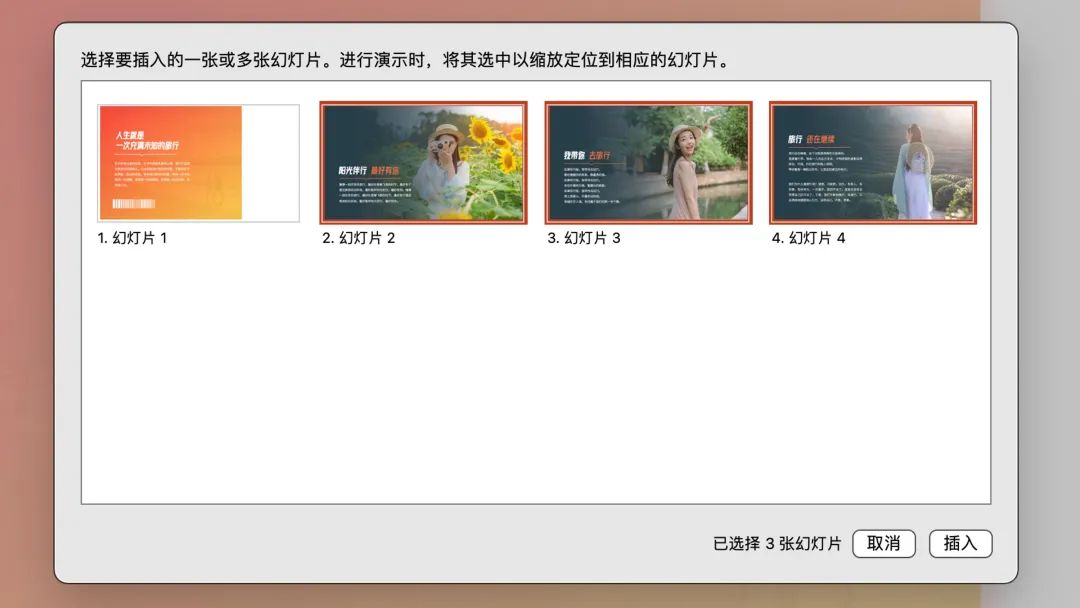Select the thumbnail of slide 1 (orange cover)
This screenshot has height=608, width=1080.
[198, 163]
